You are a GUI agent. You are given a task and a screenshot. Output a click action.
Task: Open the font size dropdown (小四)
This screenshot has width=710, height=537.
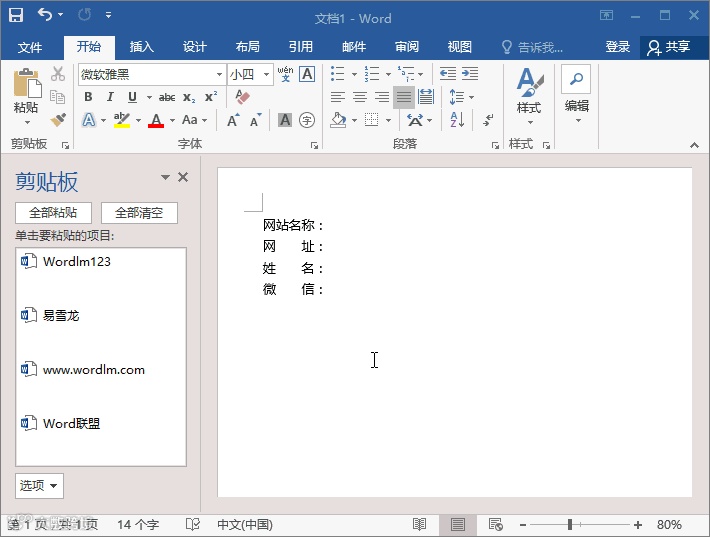(267, 74)
